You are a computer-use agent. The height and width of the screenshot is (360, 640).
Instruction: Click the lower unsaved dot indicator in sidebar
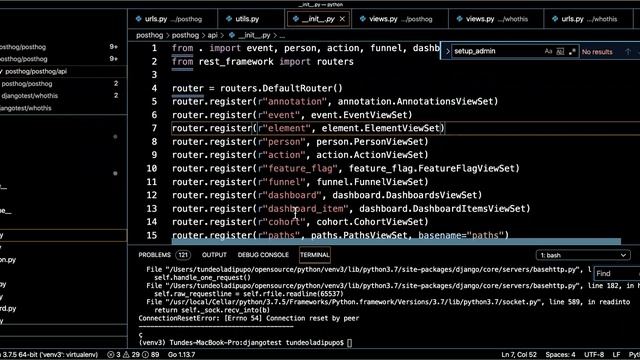tap(115, 173)
